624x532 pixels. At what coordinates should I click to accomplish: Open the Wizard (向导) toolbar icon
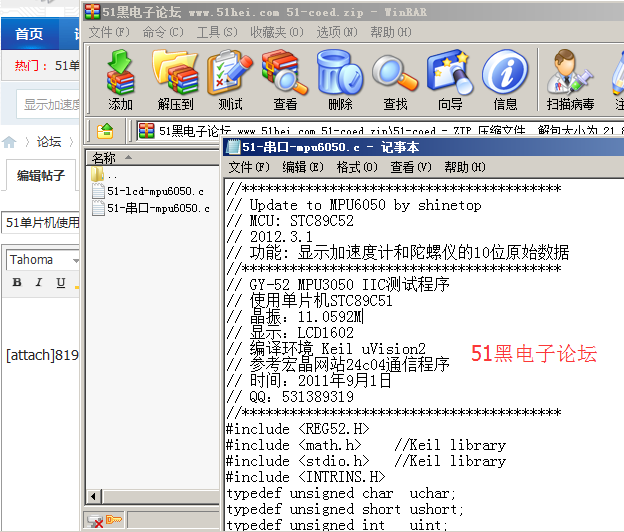450,80
